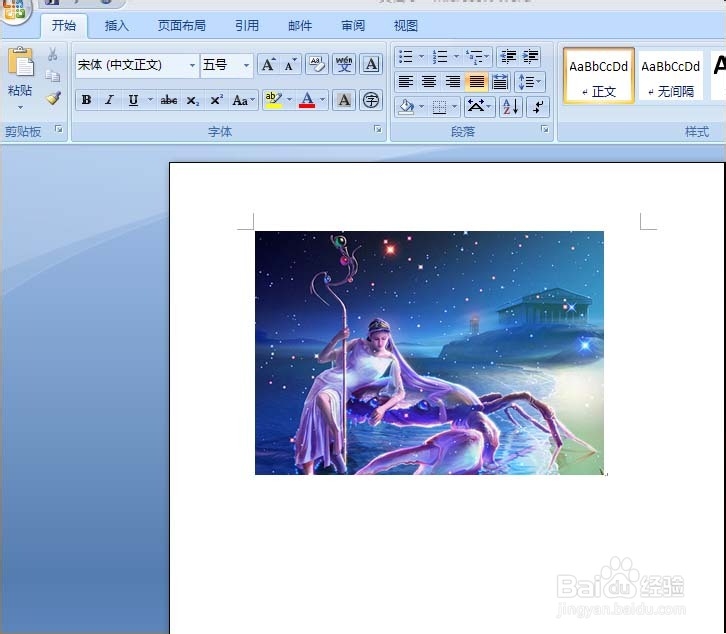Image resolution: width=726 pixels, height=634 pixels.
Task: Open the Font dialog launcher
Action: 378,129
